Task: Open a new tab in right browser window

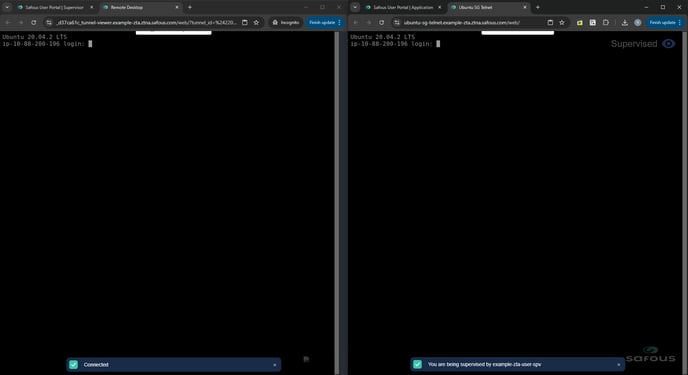Action: 538,7
